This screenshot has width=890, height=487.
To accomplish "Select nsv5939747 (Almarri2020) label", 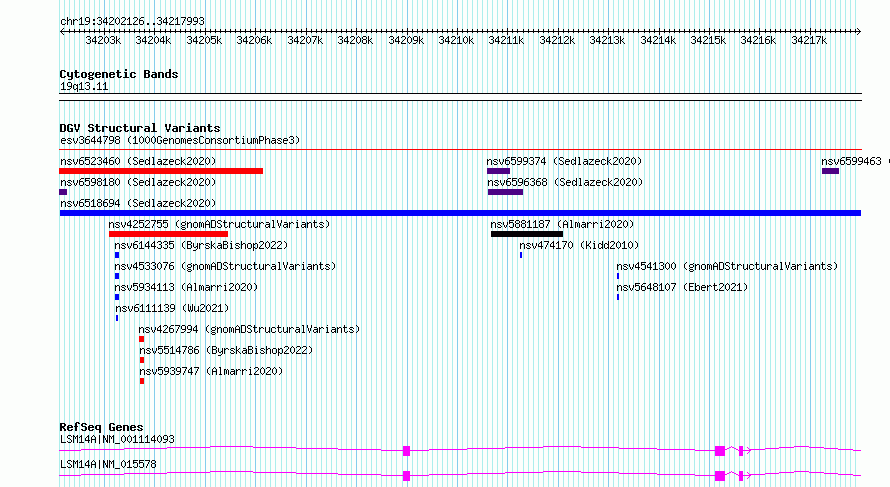I will point(211,371).
